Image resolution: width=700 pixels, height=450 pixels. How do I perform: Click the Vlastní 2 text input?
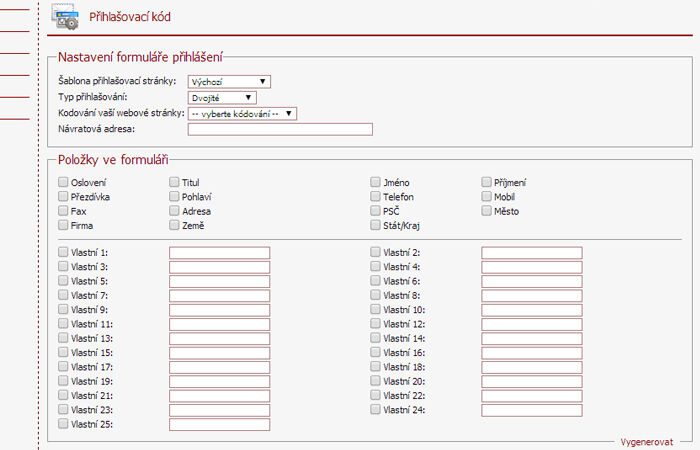532,253
